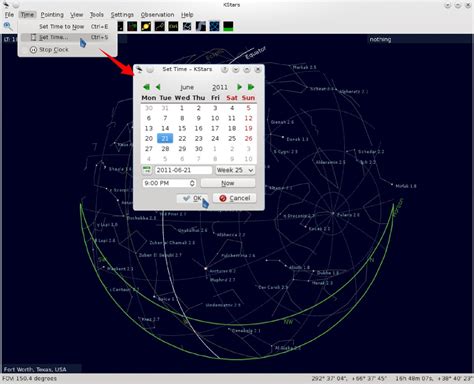Image resolution: width=474 pixels, height=384 pixels.
Task: Go to previous year with double-left arrow
Action: click(x=146, y=87)
